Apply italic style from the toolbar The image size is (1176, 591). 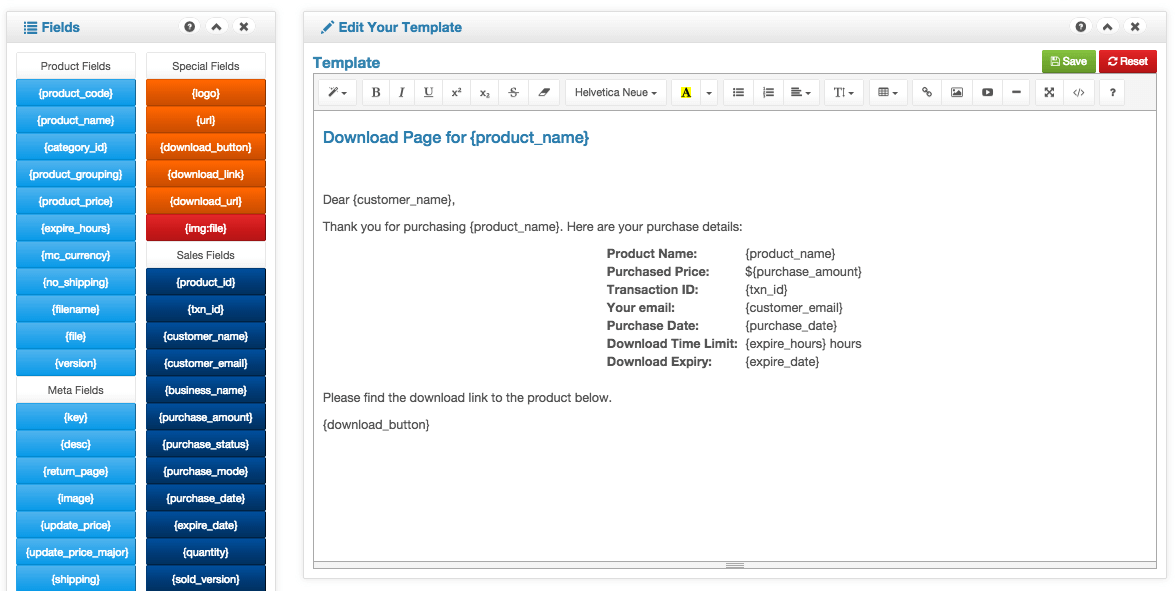pos(401,92)
